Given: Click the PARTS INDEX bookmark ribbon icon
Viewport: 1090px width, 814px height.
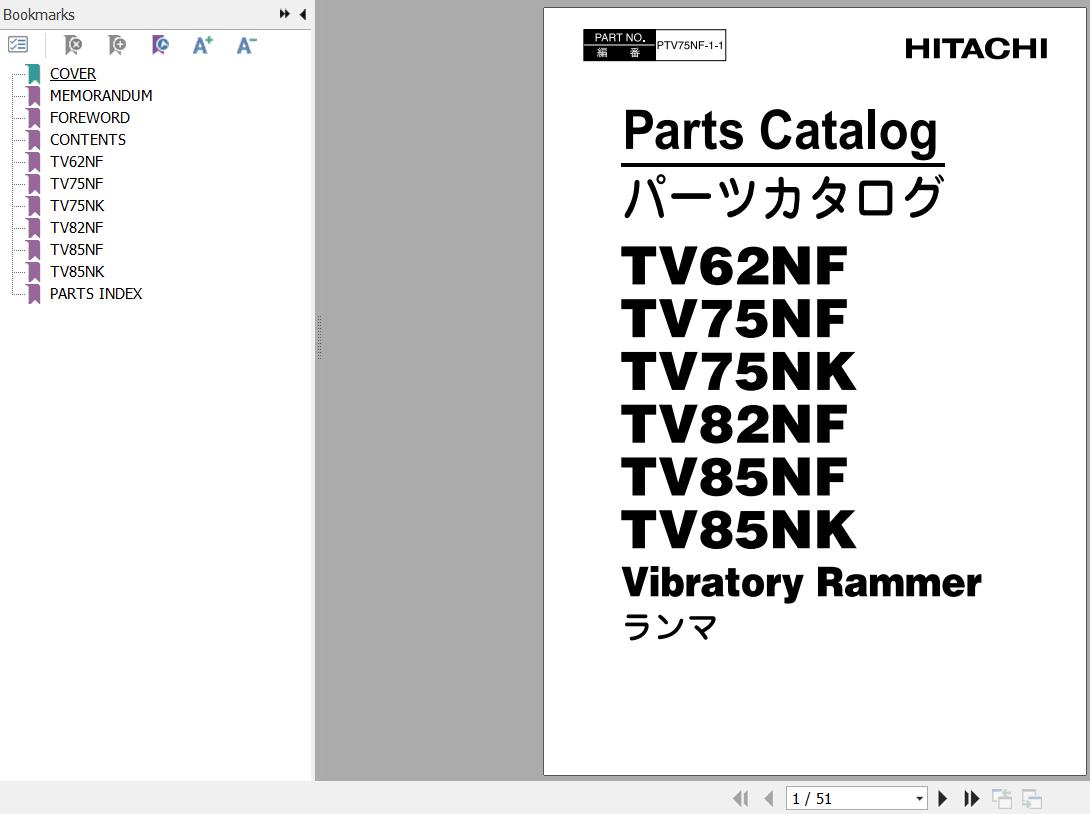Looking at the screenshot, I should point(34,294).
